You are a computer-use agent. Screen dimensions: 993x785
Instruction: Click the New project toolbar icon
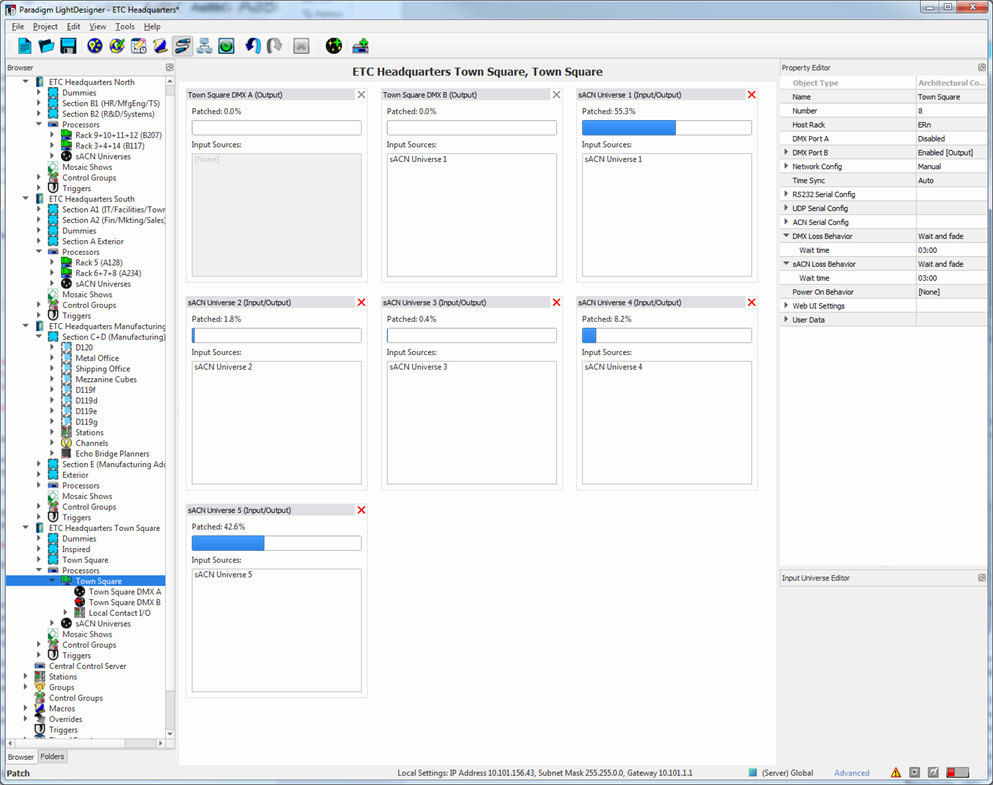click(24, 46)
